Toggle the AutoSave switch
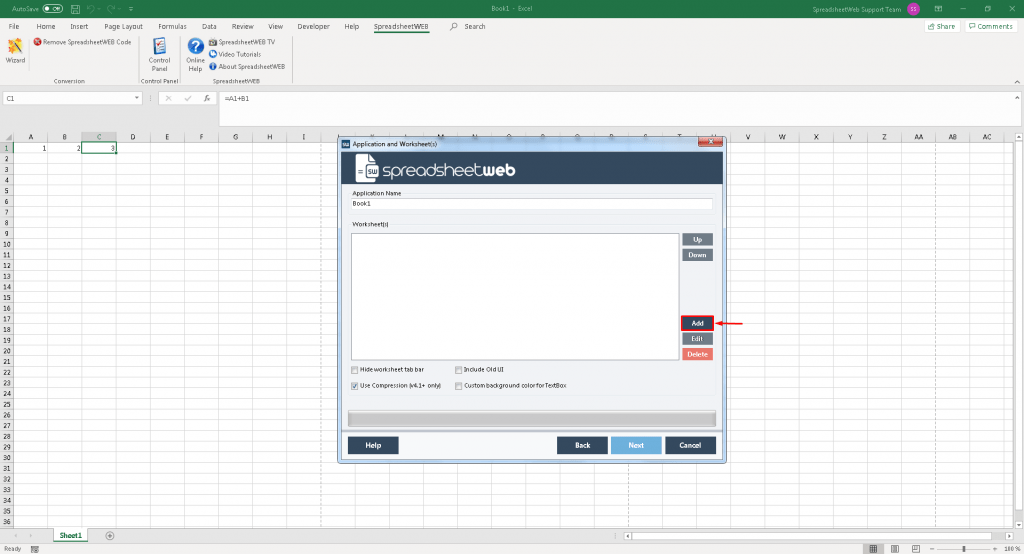Image resolution: width=1024 pixels, height=554 pixels. point(52,9)
